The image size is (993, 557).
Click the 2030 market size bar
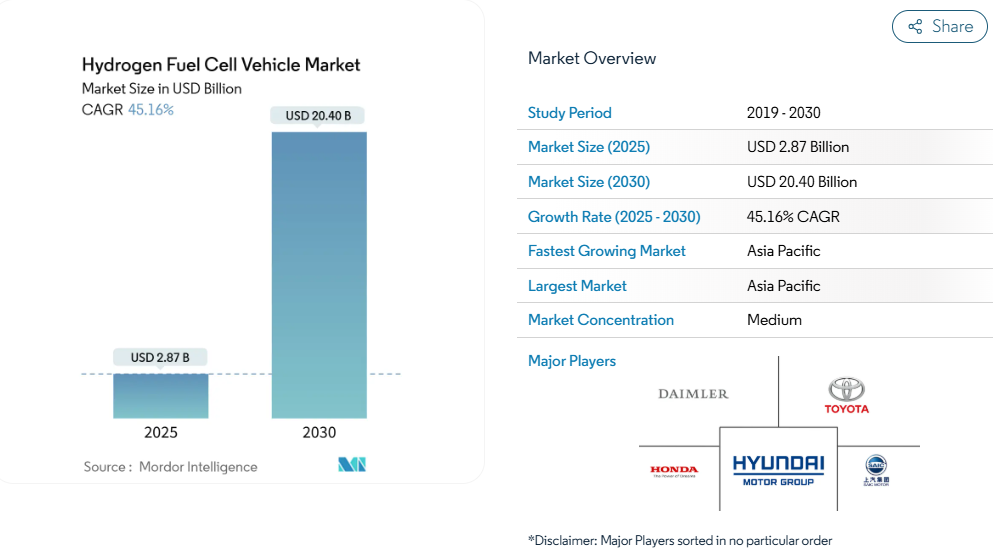click(x=319, y=275)
